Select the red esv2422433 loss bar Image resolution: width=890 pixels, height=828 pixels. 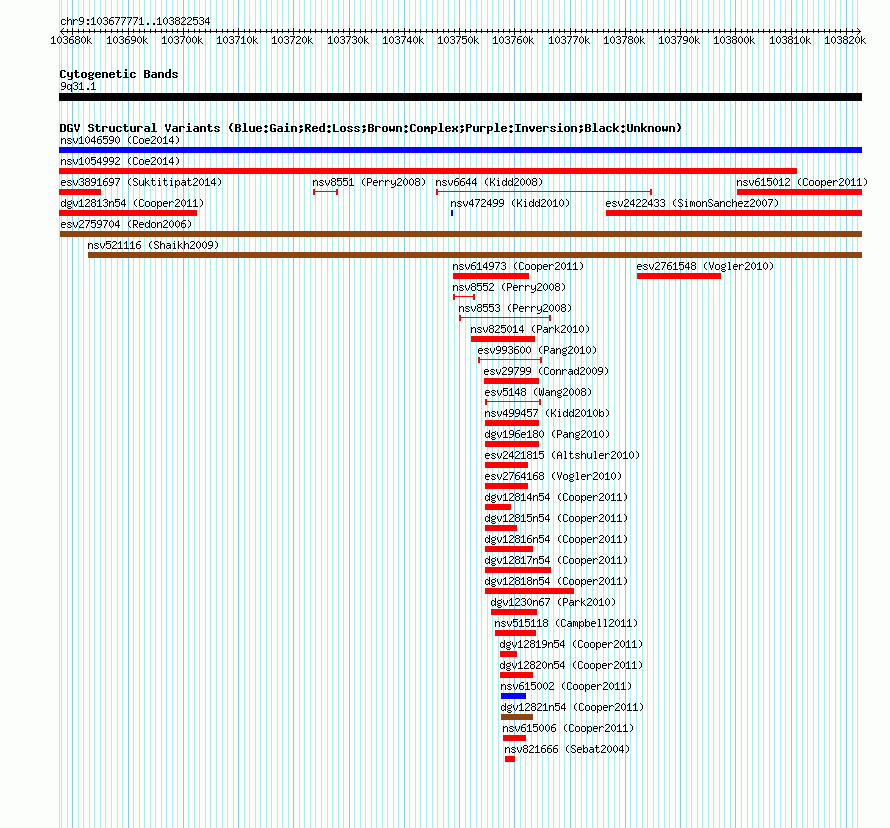tap(734, 213)
